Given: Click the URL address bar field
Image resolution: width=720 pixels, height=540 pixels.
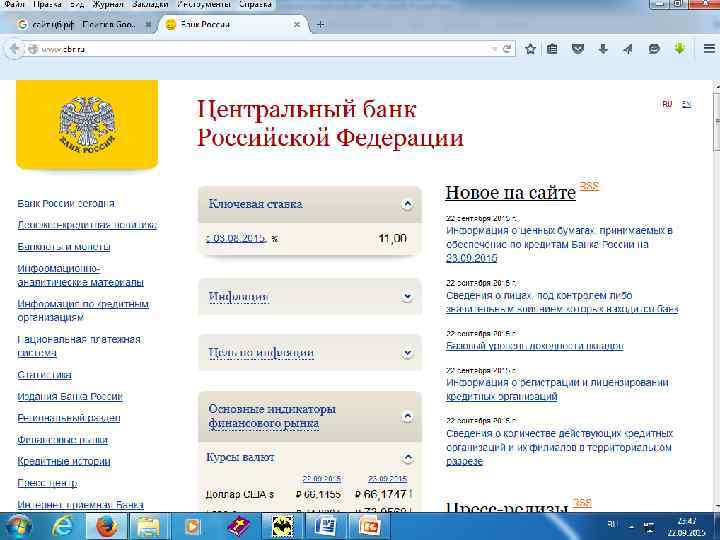Looking at the screenshot, I should 264,49.
